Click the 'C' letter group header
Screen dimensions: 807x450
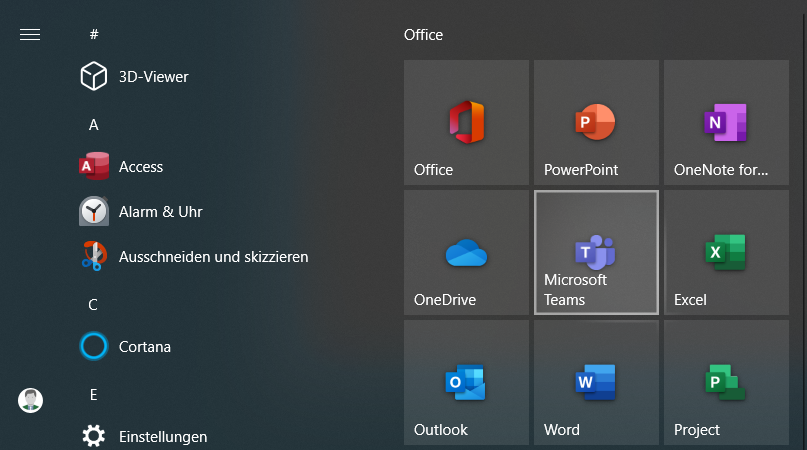93,305
